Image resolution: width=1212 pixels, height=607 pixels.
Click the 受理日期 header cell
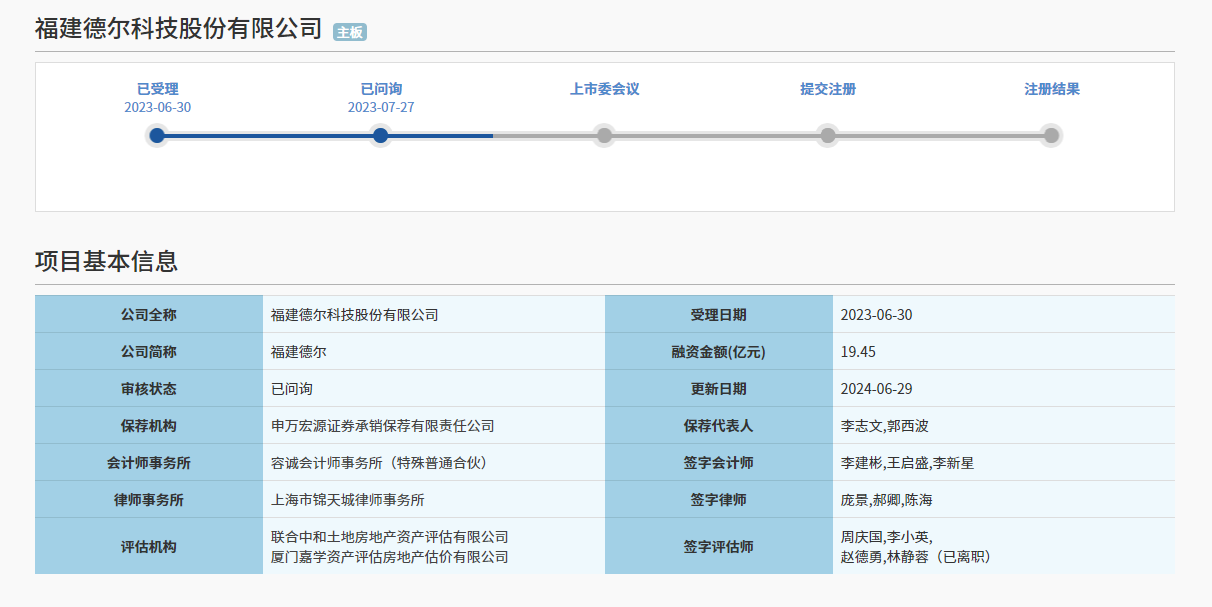tap(719, 315)
